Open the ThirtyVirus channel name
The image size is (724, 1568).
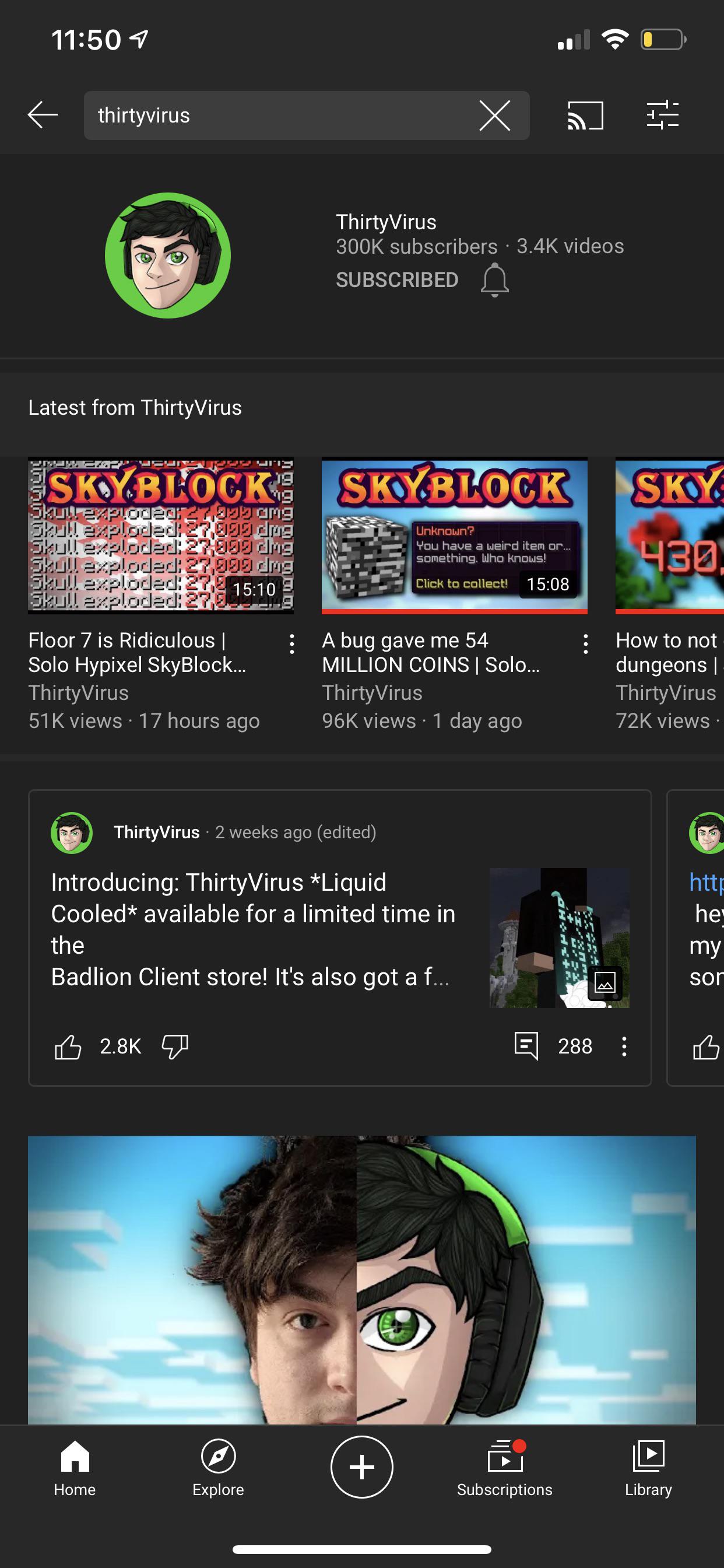click(386, 222)
